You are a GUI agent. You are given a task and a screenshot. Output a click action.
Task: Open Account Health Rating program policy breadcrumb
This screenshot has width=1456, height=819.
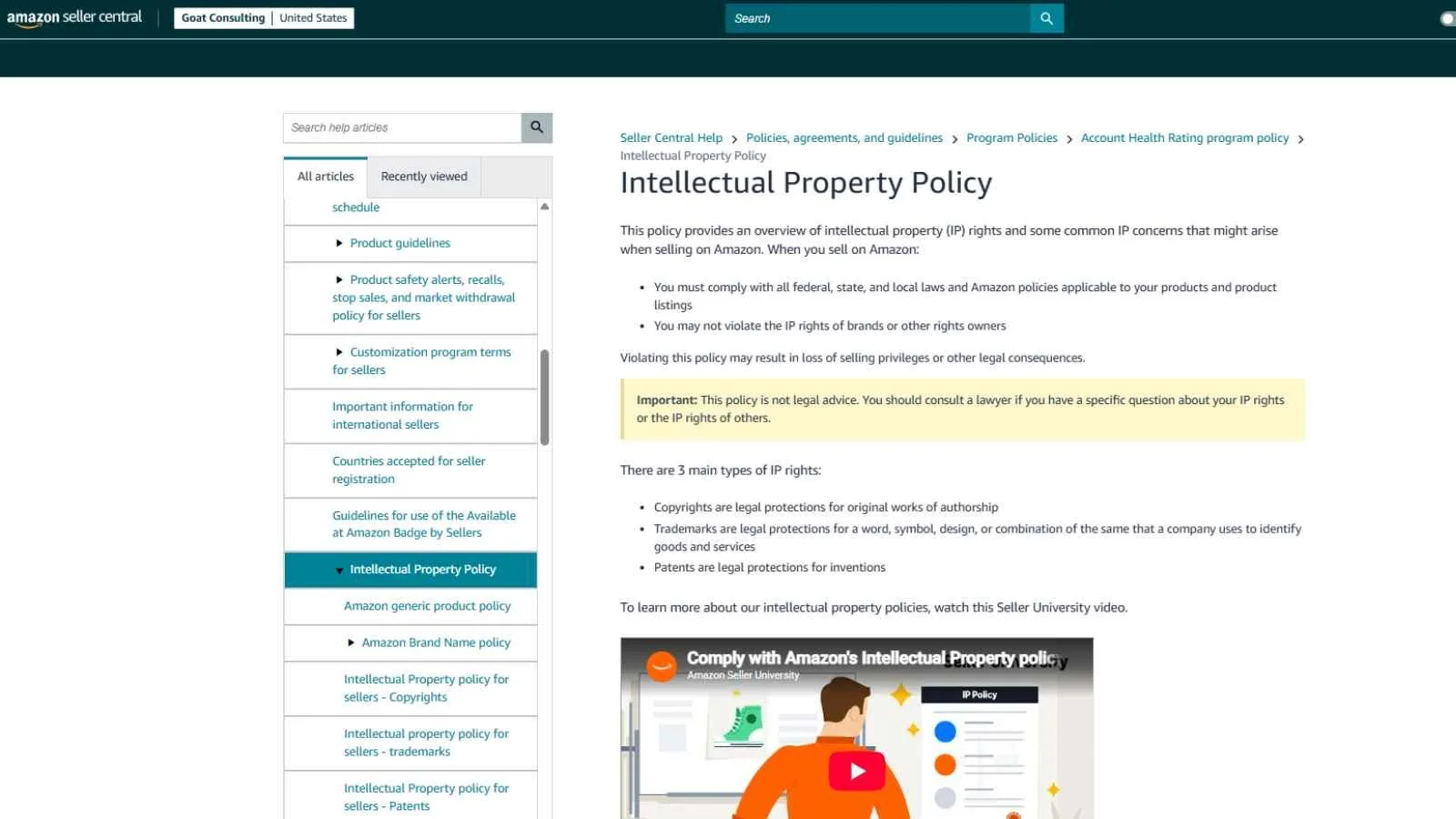[1185, 138]
